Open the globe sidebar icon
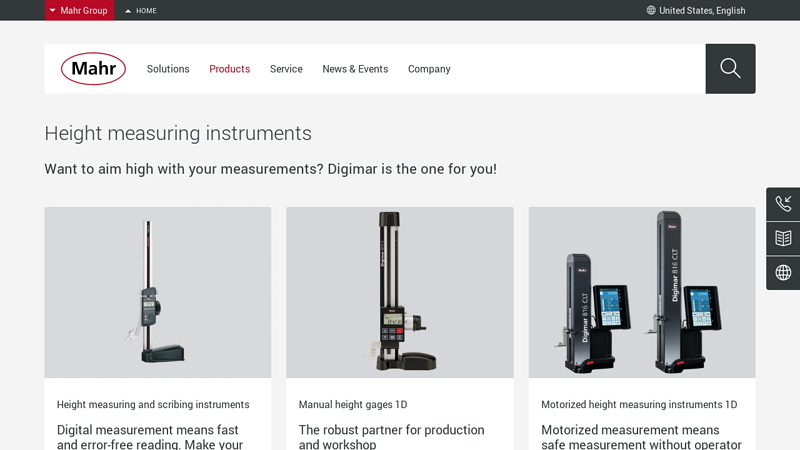Screen dimensions: 800x450 (x=783, y=273)
